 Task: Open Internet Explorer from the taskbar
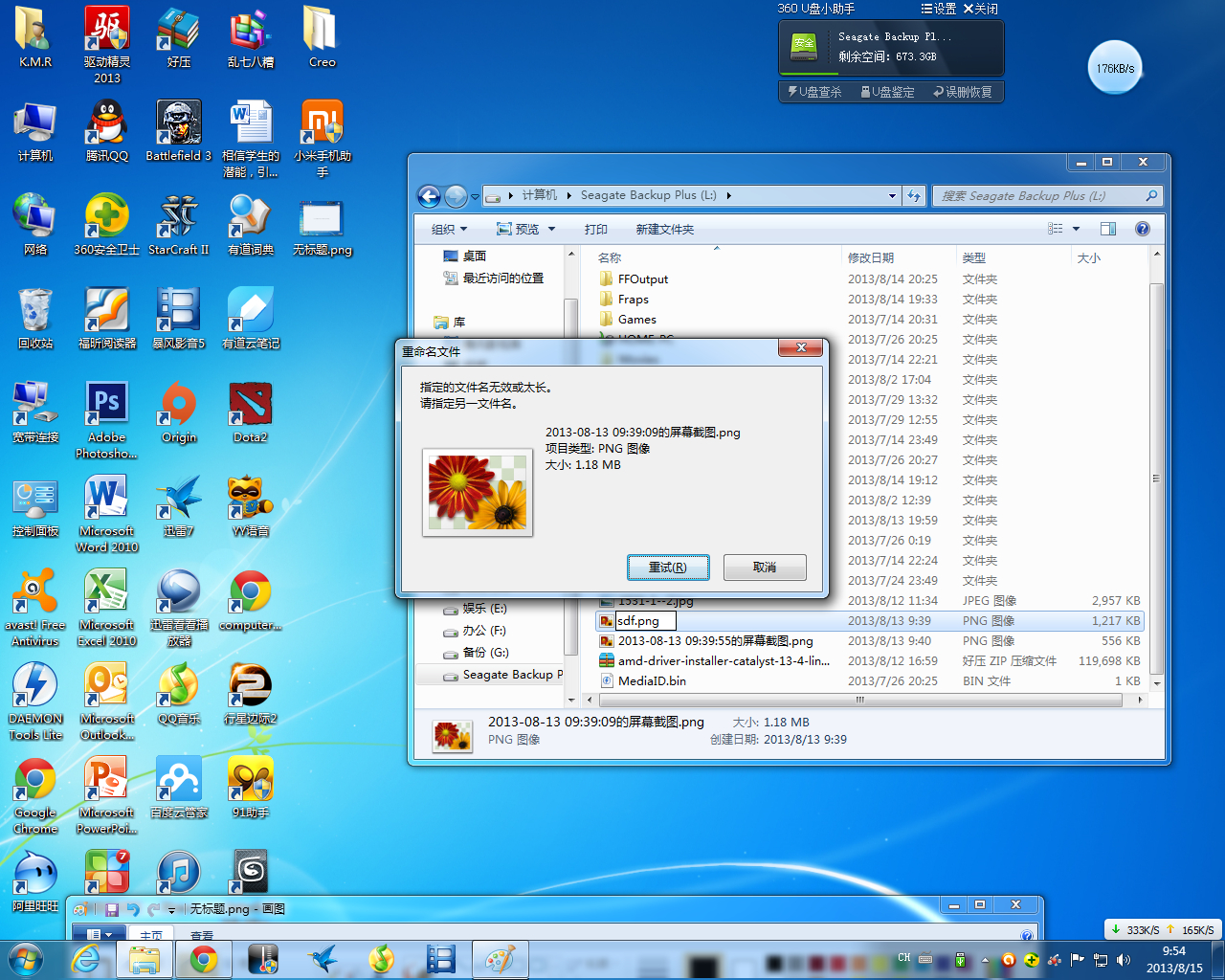[x=86, y=959]
